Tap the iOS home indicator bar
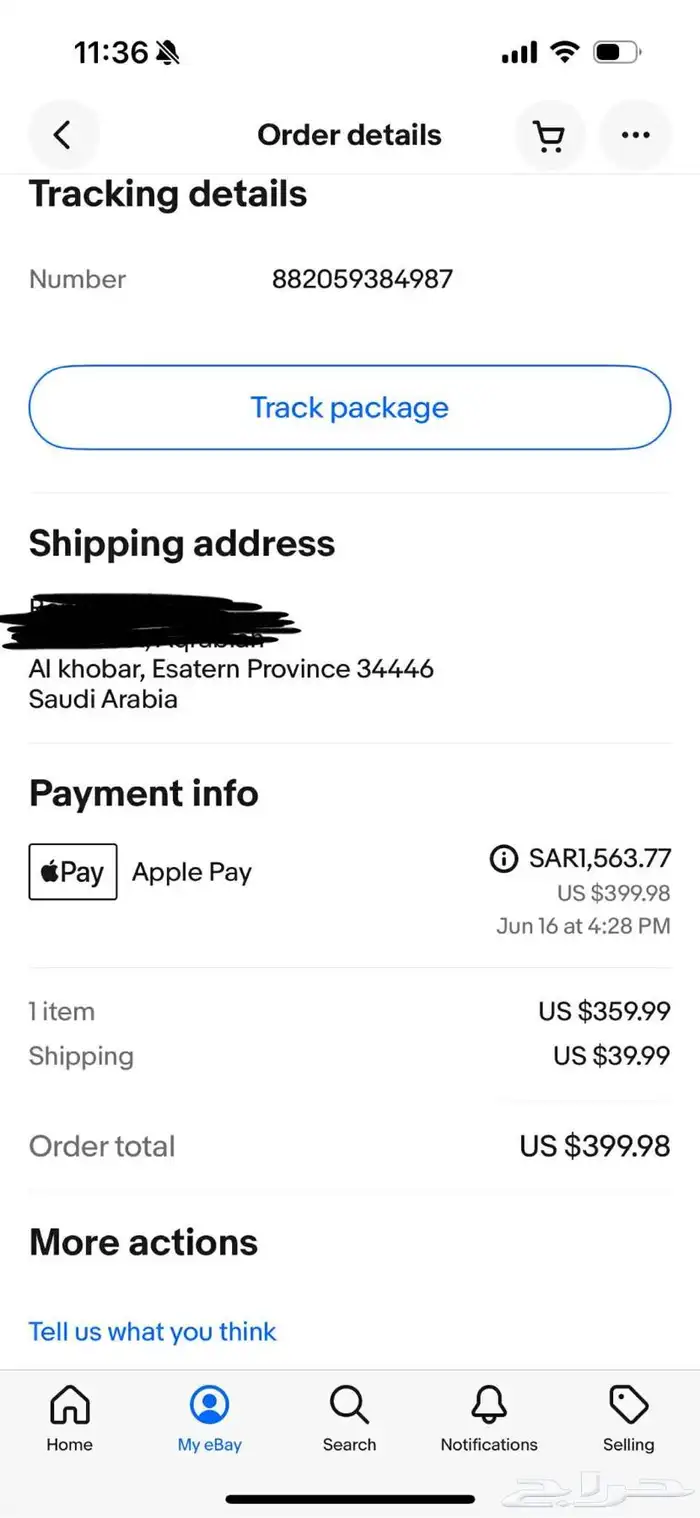The width and height of the screenshot is (700, 1518). tap(350, 1499)
